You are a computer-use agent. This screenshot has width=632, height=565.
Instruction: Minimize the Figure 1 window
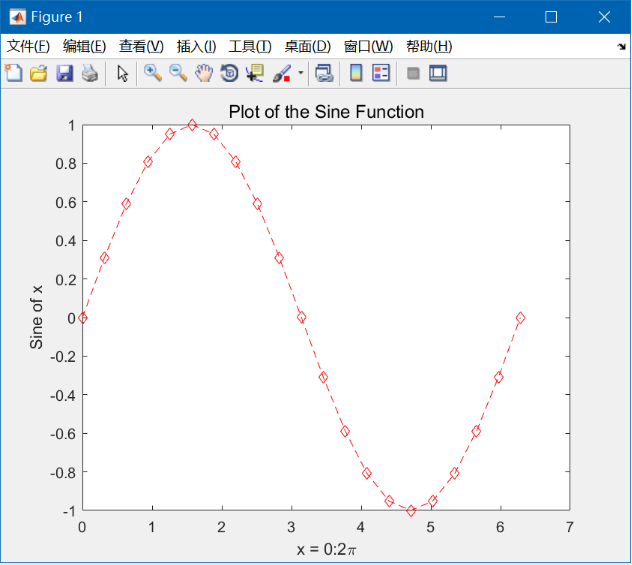499,17
